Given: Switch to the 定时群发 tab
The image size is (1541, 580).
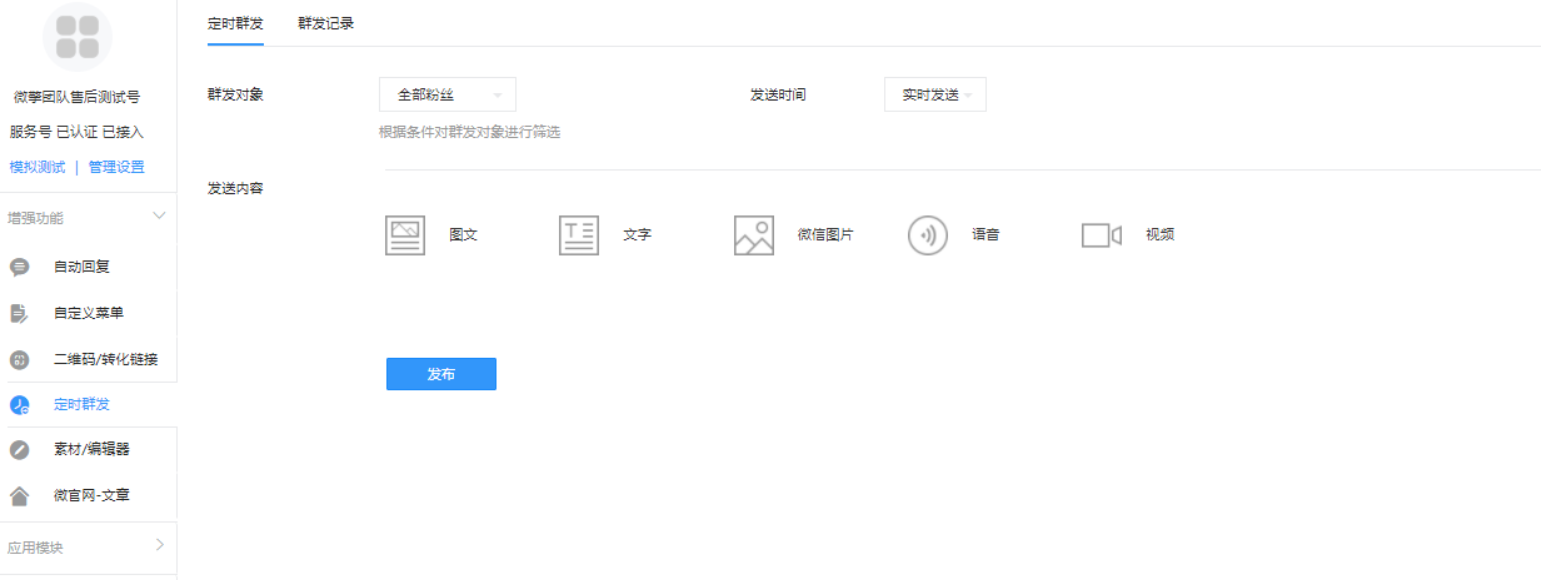Looking at the screenshot, I should point(236,23).
